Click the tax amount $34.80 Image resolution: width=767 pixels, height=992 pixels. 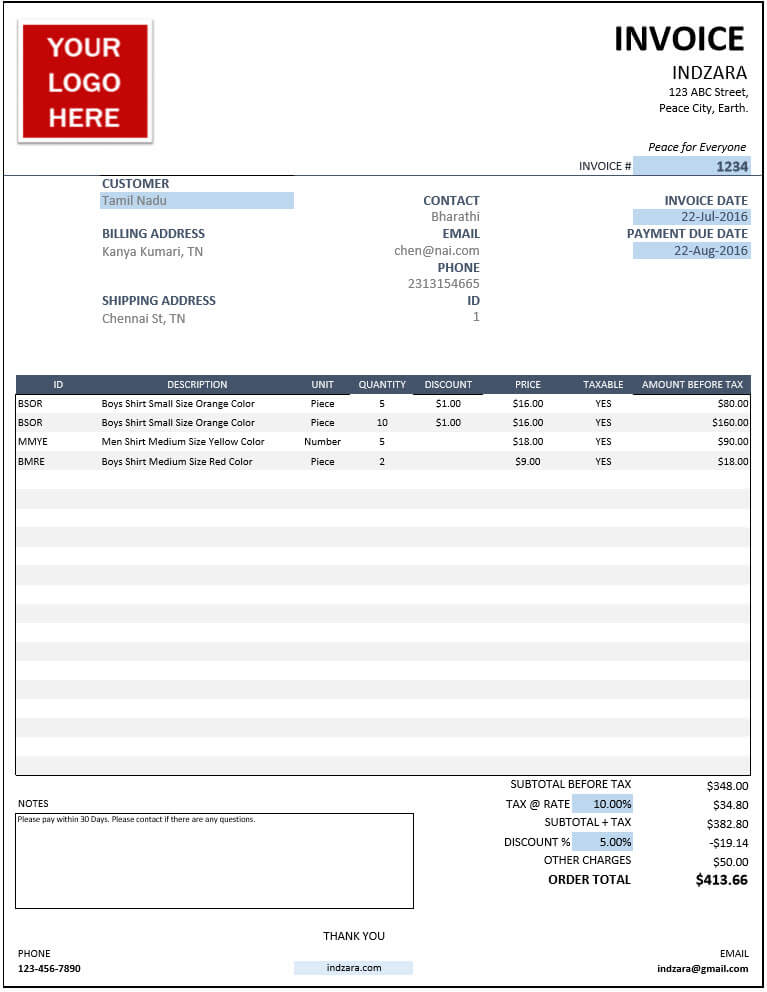click(730, 805)
